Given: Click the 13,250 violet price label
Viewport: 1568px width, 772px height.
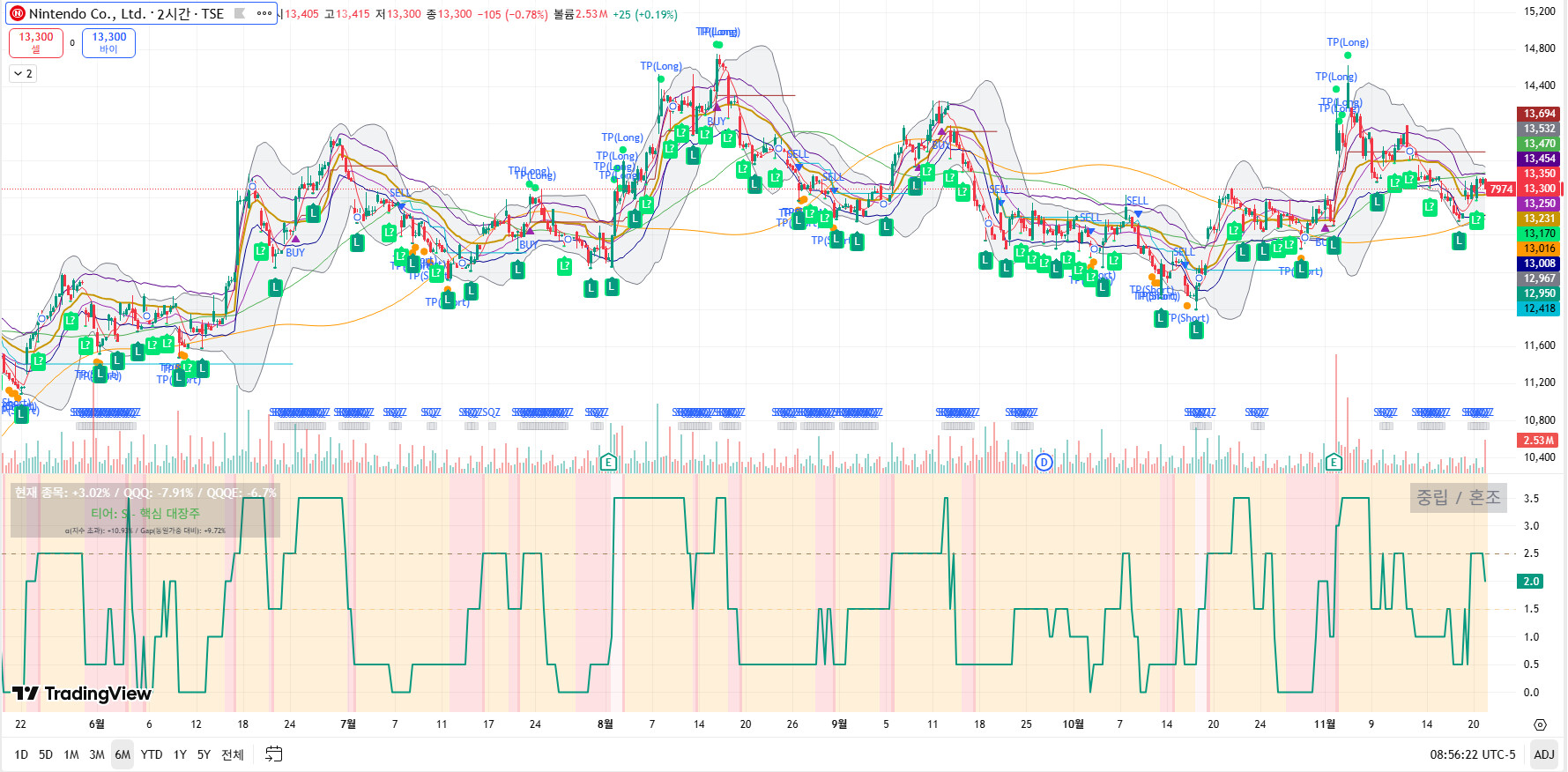Looking at the screenshot, I should pyautogui.click(x=1539, y=204).
